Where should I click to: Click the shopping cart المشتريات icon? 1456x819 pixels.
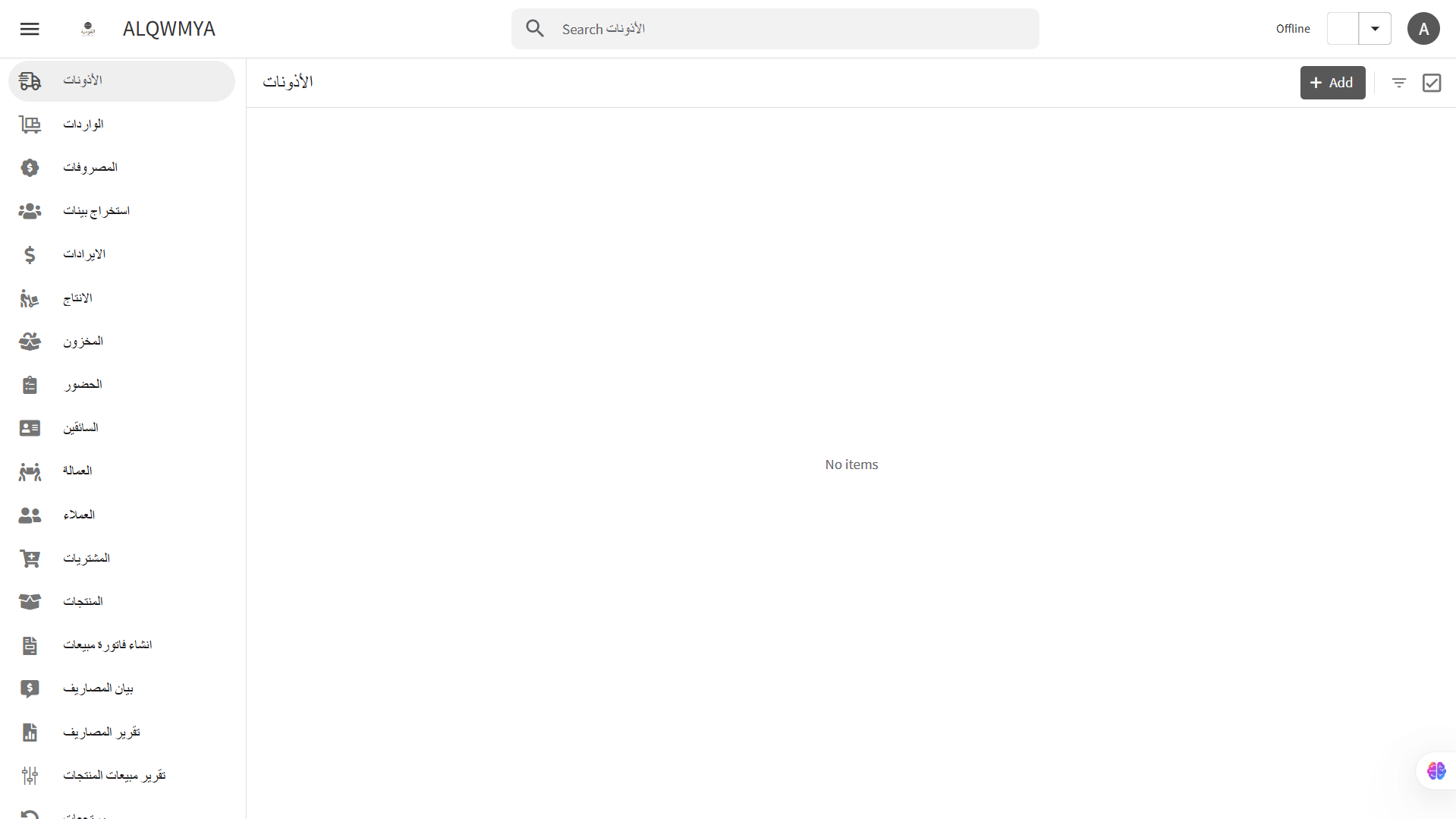click(x=30, y=559)
